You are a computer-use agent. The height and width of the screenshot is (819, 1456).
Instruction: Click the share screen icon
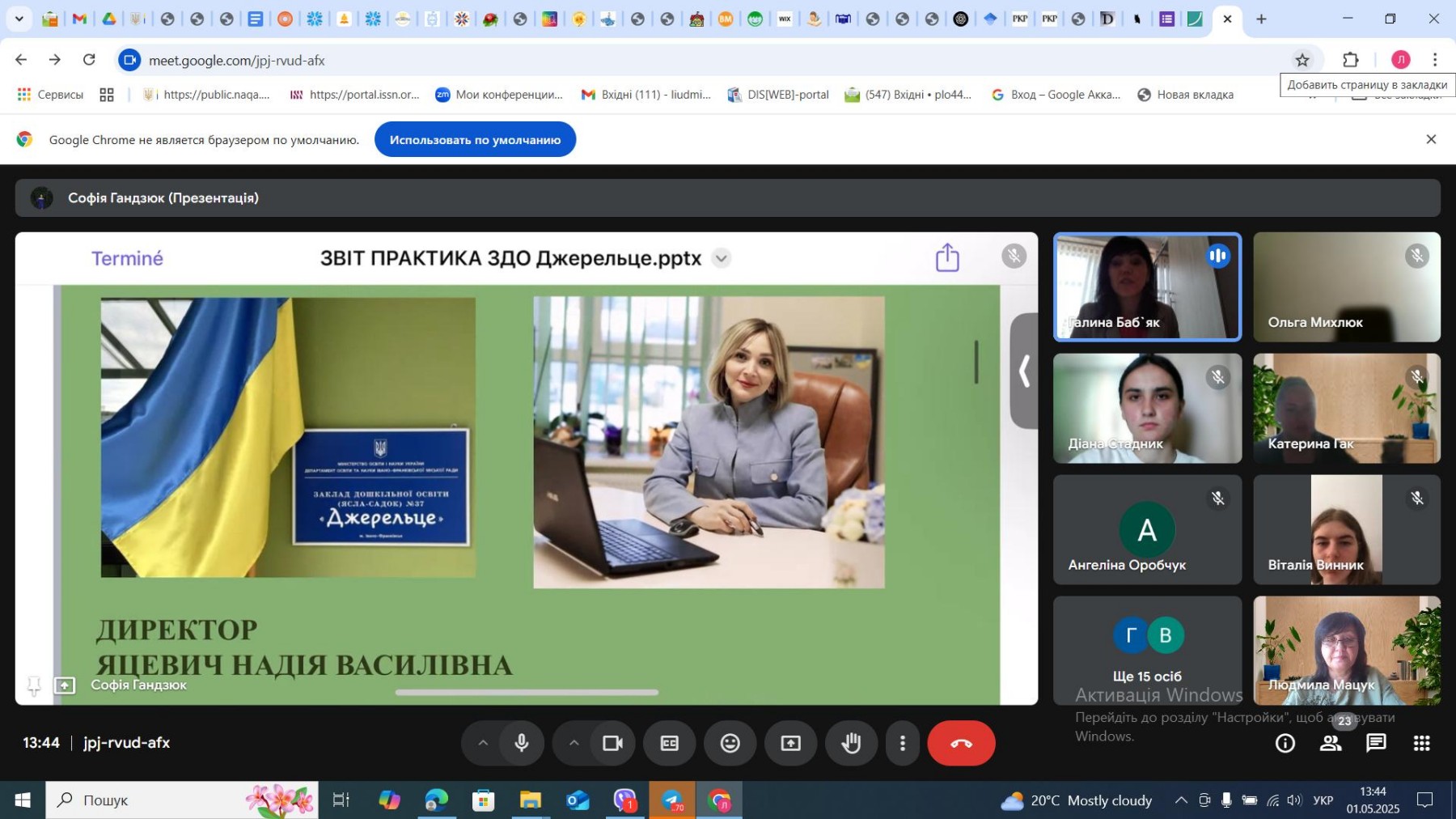[790, 743]
